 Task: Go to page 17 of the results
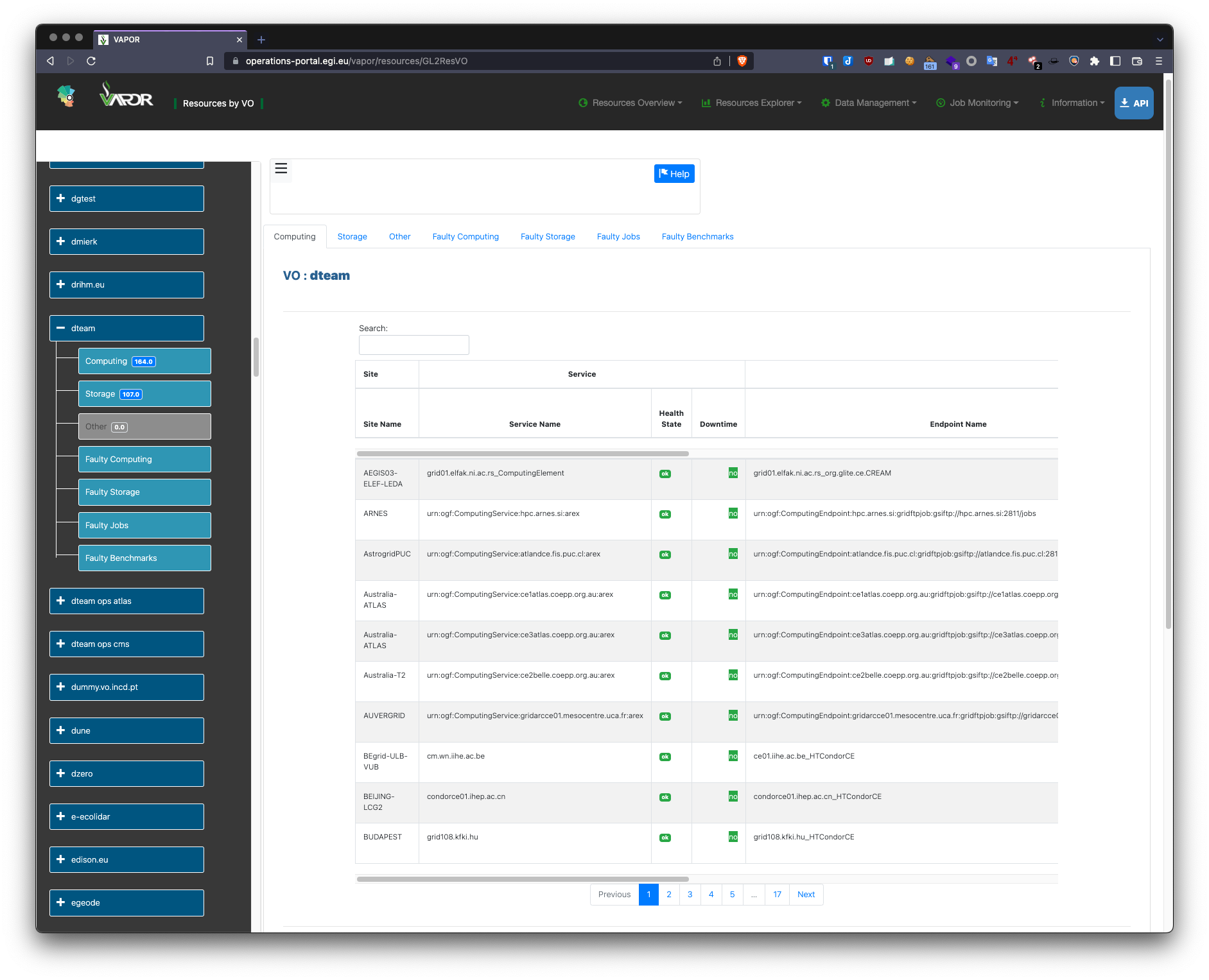(x=777, y=894)
